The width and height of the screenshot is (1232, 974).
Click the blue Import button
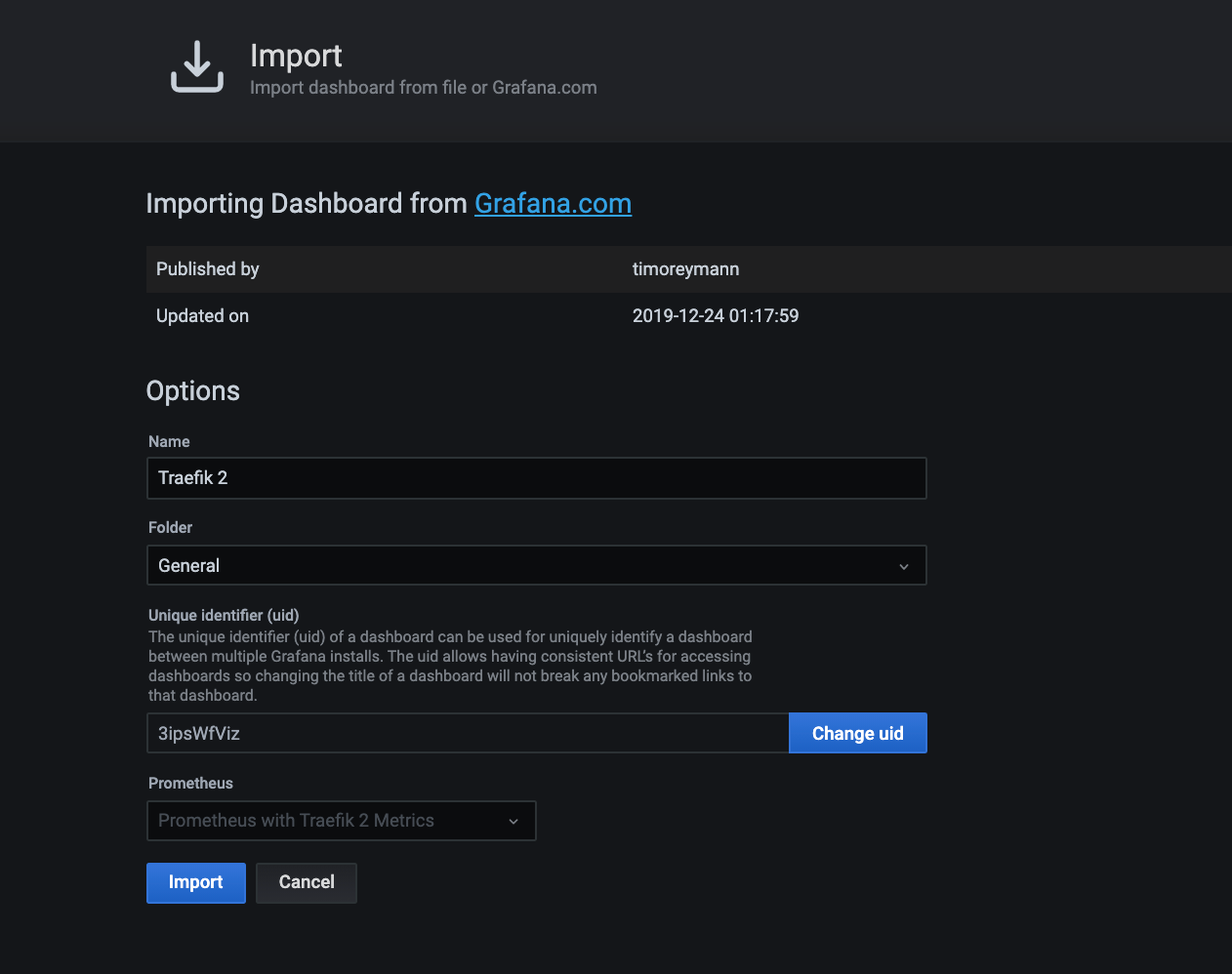195,882
